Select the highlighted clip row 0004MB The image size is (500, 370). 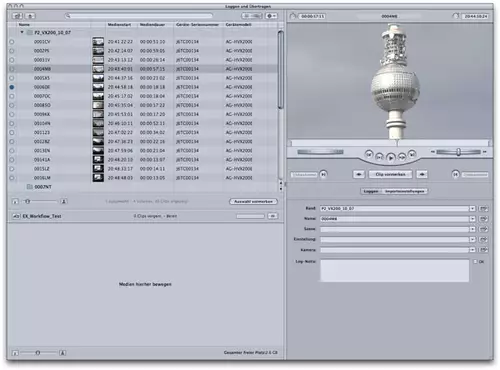tap(143, 69)
